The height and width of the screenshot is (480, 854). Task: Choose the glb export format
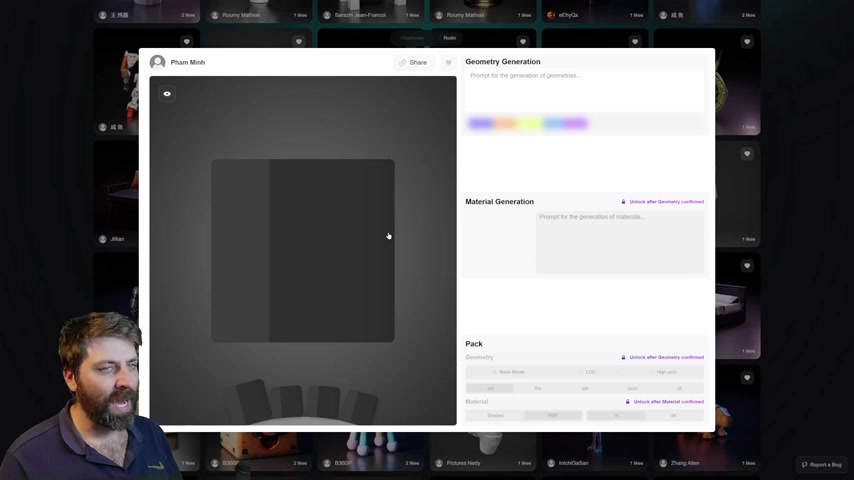(x=585, y=388)
